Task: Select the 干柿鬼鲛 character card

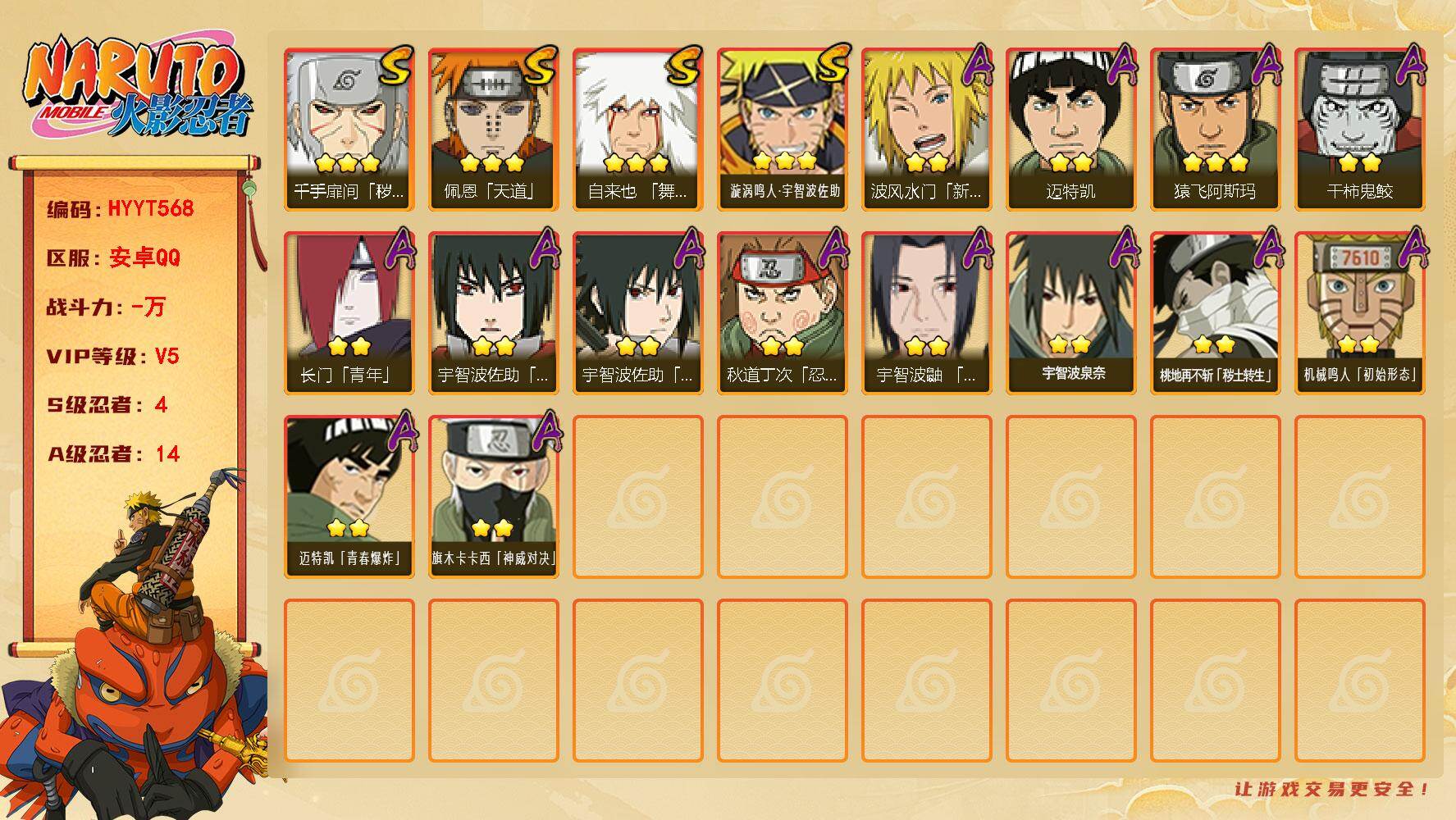Action: click(x=1360, y=130)
